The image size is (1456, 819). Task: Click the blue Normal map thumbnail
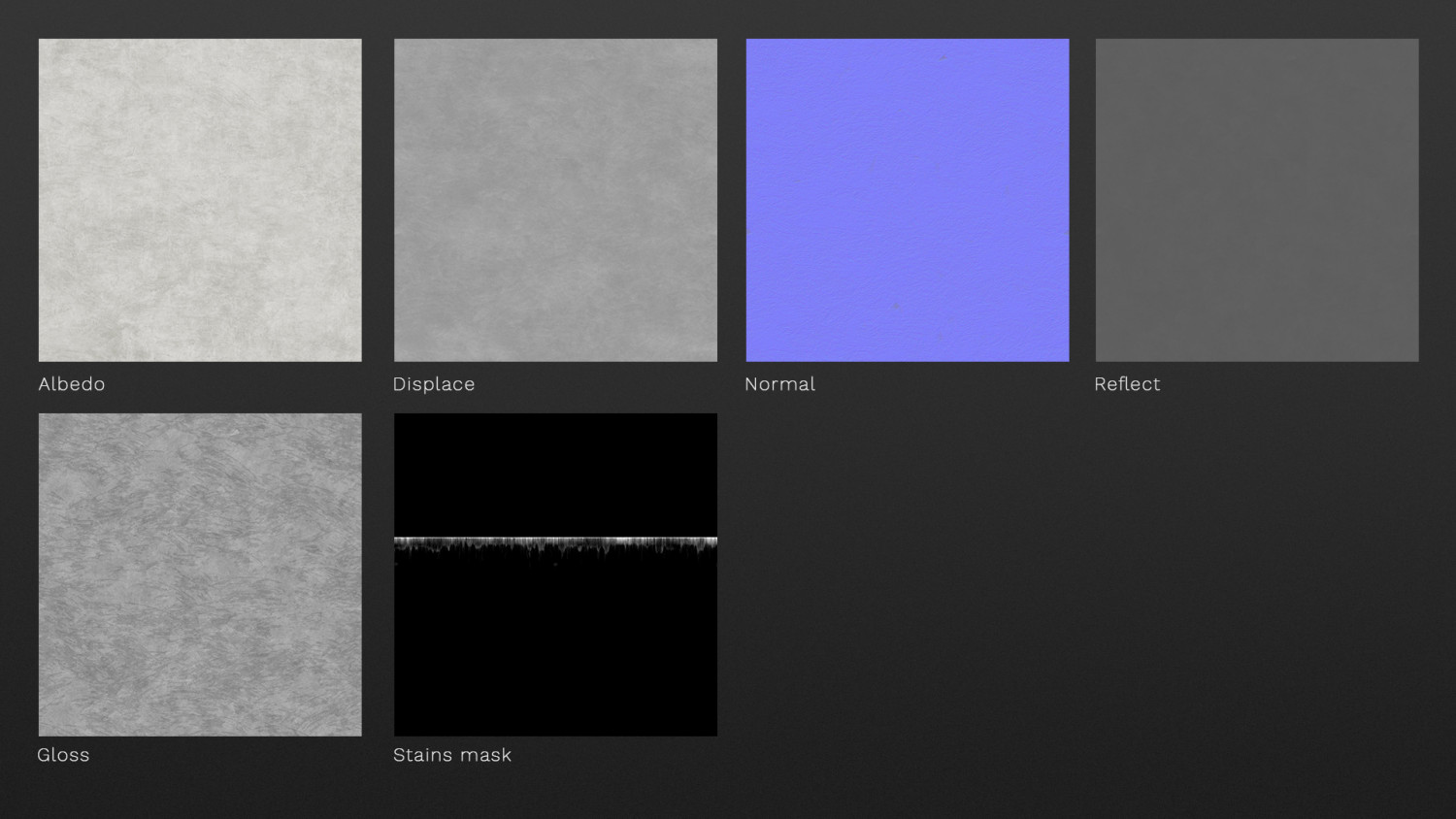click(x=908, y=200)
